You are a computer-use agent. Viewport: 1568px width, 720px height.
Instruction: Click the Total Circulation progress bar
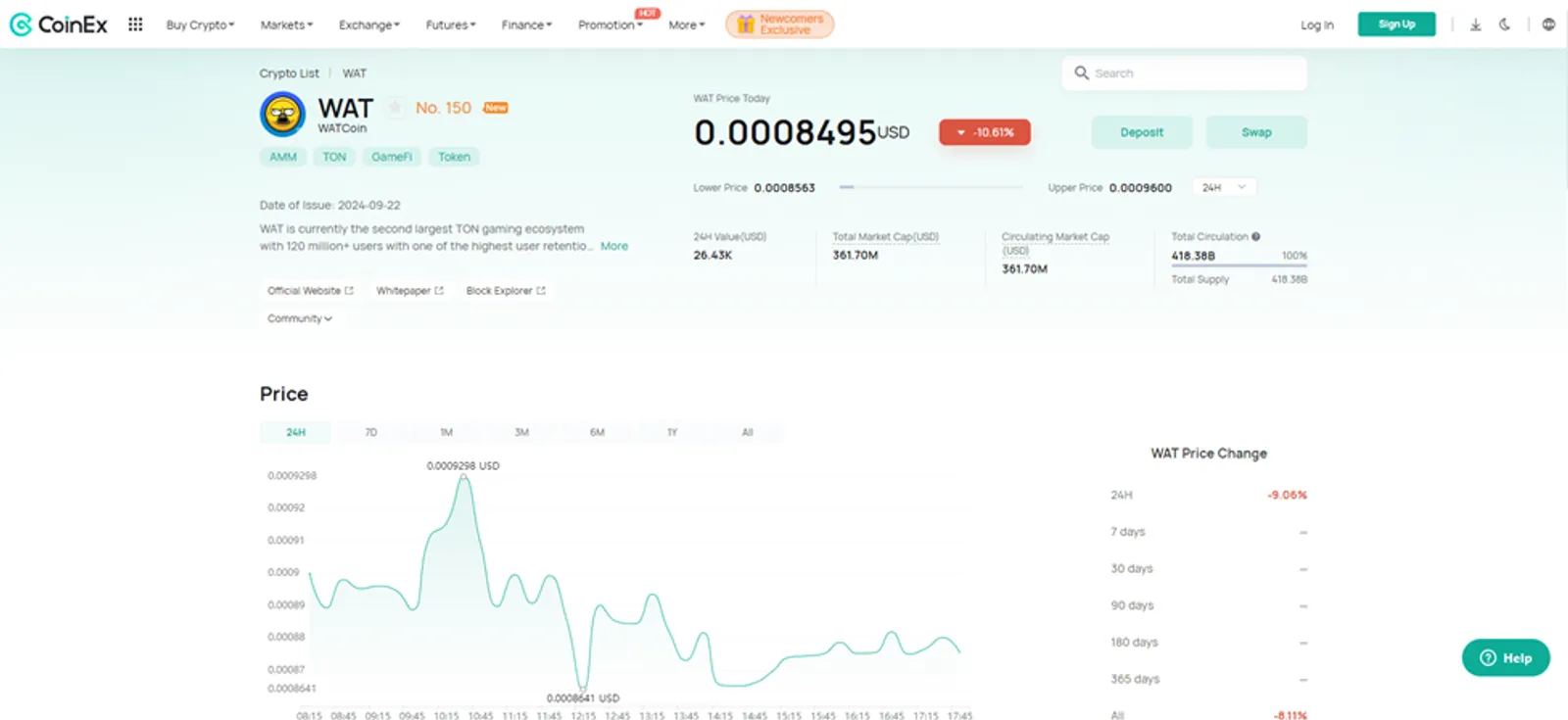tap(1239, 266)
